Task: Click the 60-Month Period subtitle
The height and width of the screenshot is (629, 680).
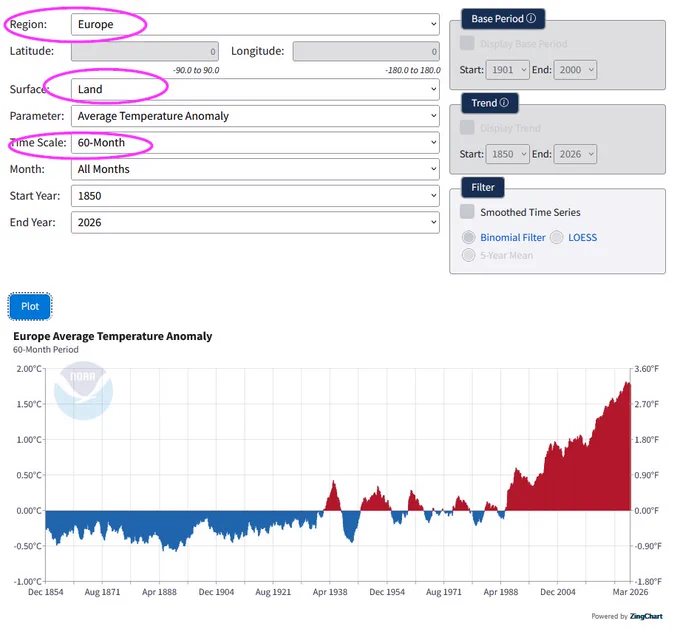Action: pyautogui.click(x=46, y=350)
